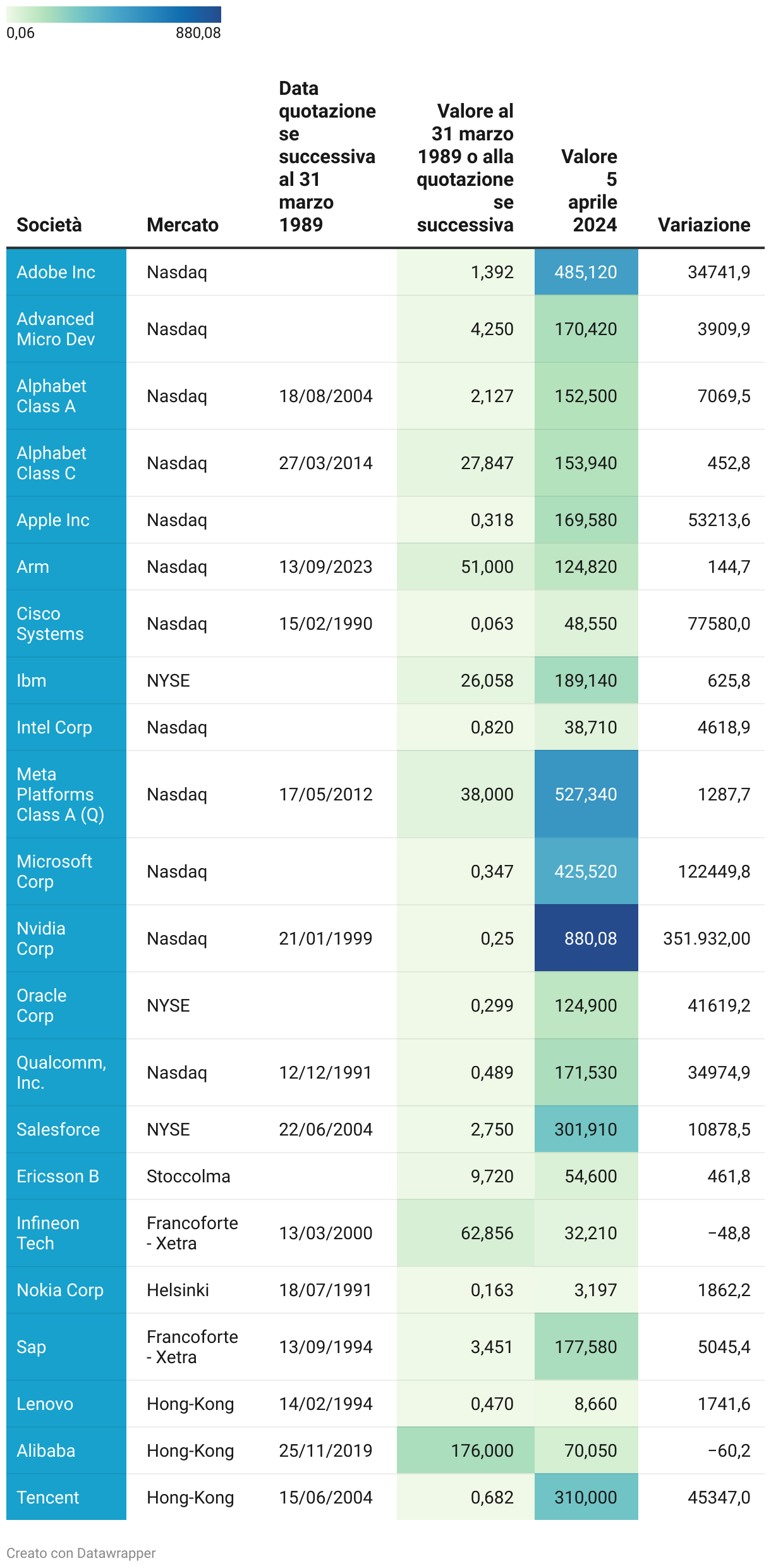This screenshot has height=1568, width=771.
Task: Click the 'Stoccolma' market cell
Action: tap(188, 1176)
